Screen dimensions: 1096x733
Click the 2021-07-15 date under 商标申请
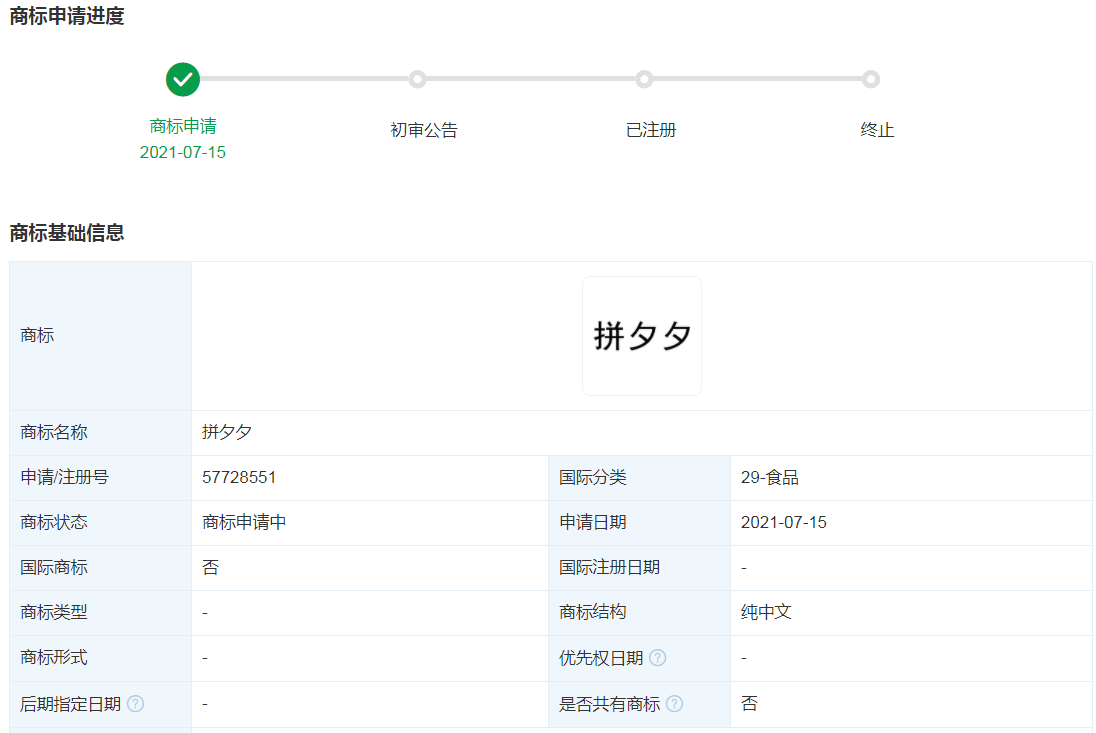(183, 152)
